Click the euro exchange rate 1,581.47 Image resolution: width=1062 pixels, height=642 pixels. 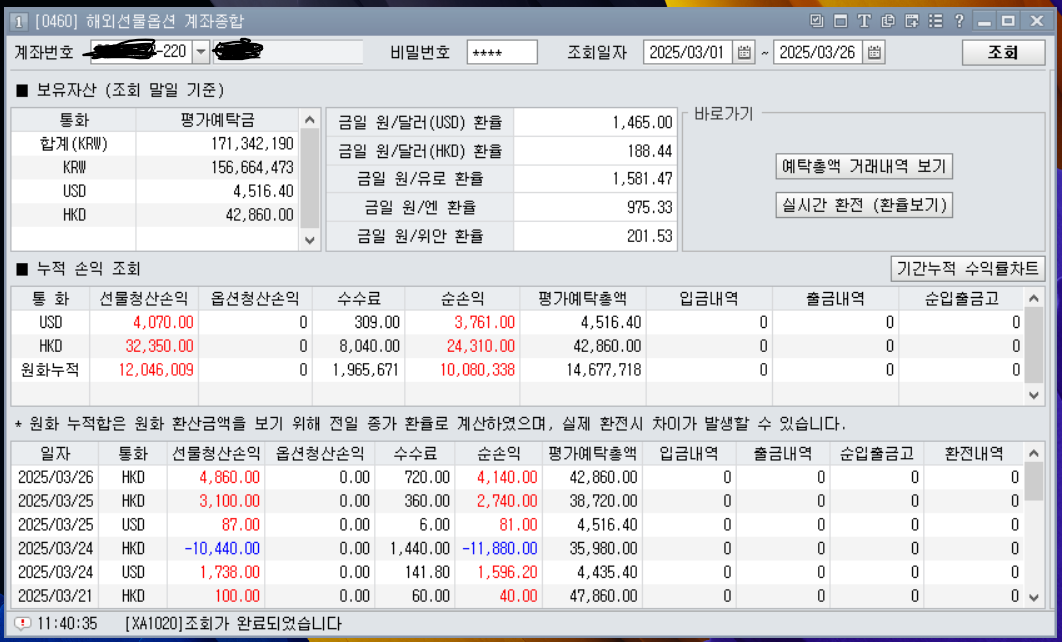[x=642, y=179]
